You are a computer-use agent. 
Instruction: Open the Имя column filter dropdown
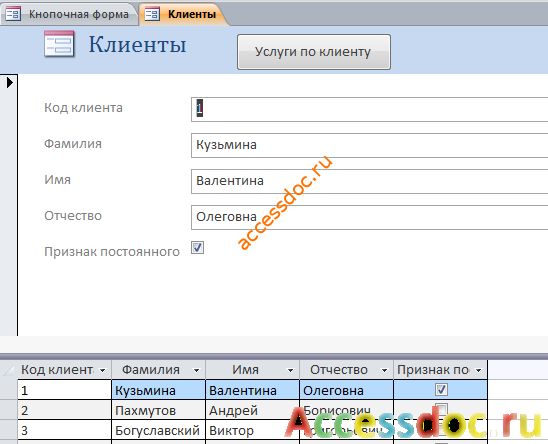(290, 370)
